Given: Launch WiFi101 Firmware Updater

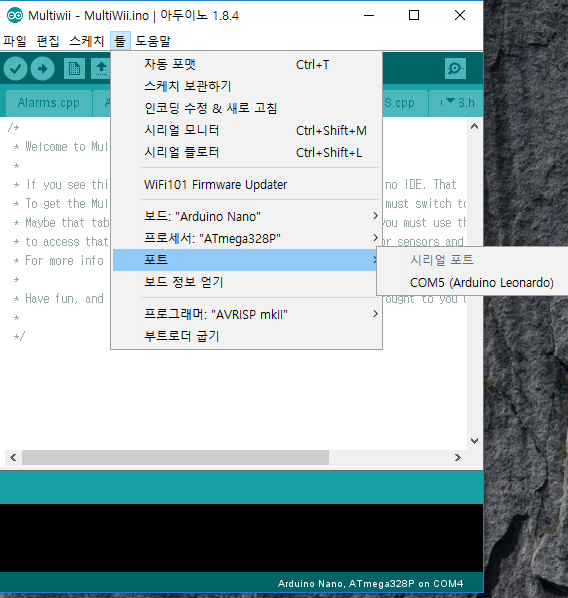Looking at the screenshot, I should click(246, 185).
